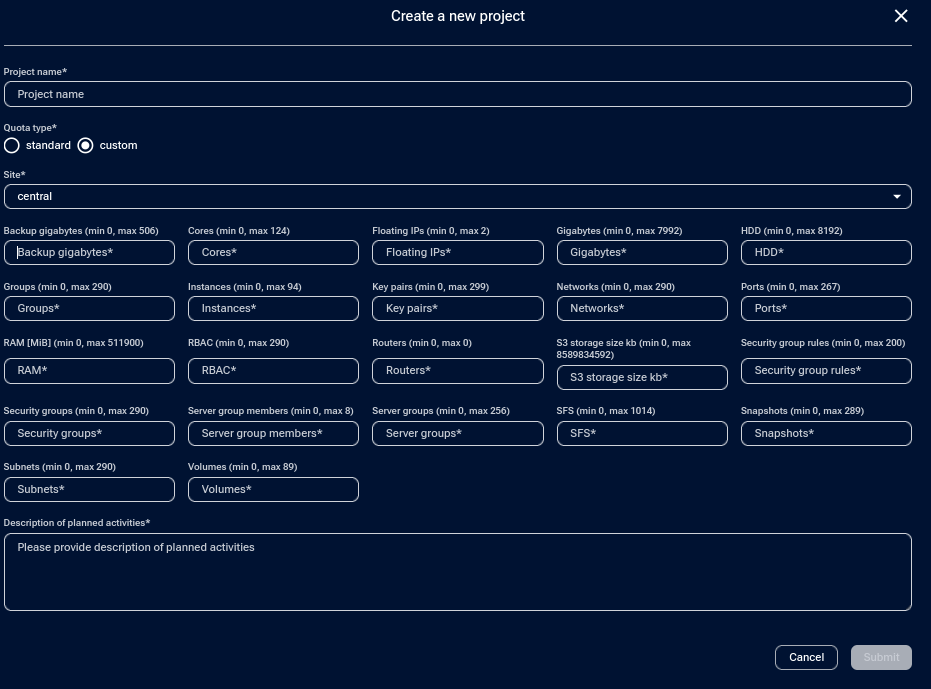The width and height of the screenshot is (931, 689).
Task: Close the Create a new project dialog
Action: click(900, 16)
